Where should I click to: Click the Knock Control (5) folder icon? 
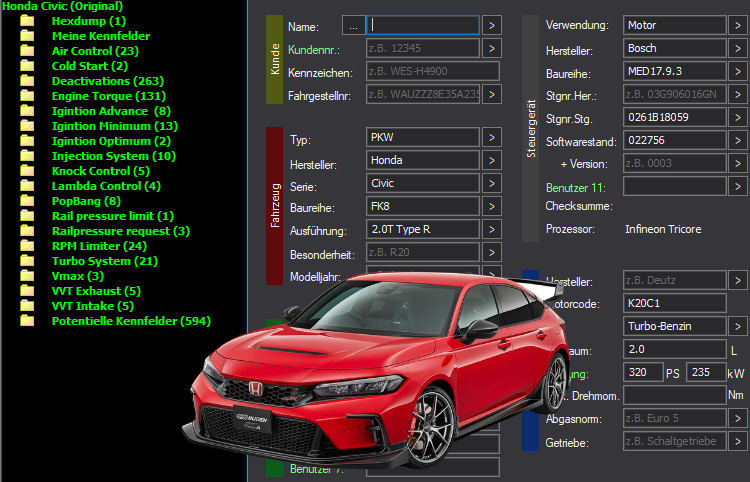27,171
